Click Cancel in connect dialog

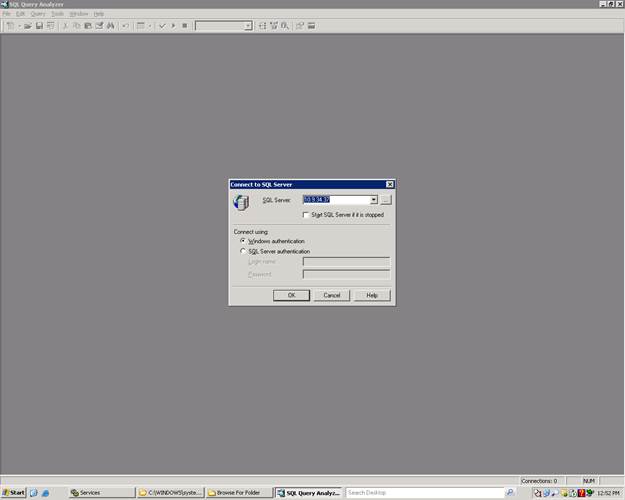click(332, 295)
